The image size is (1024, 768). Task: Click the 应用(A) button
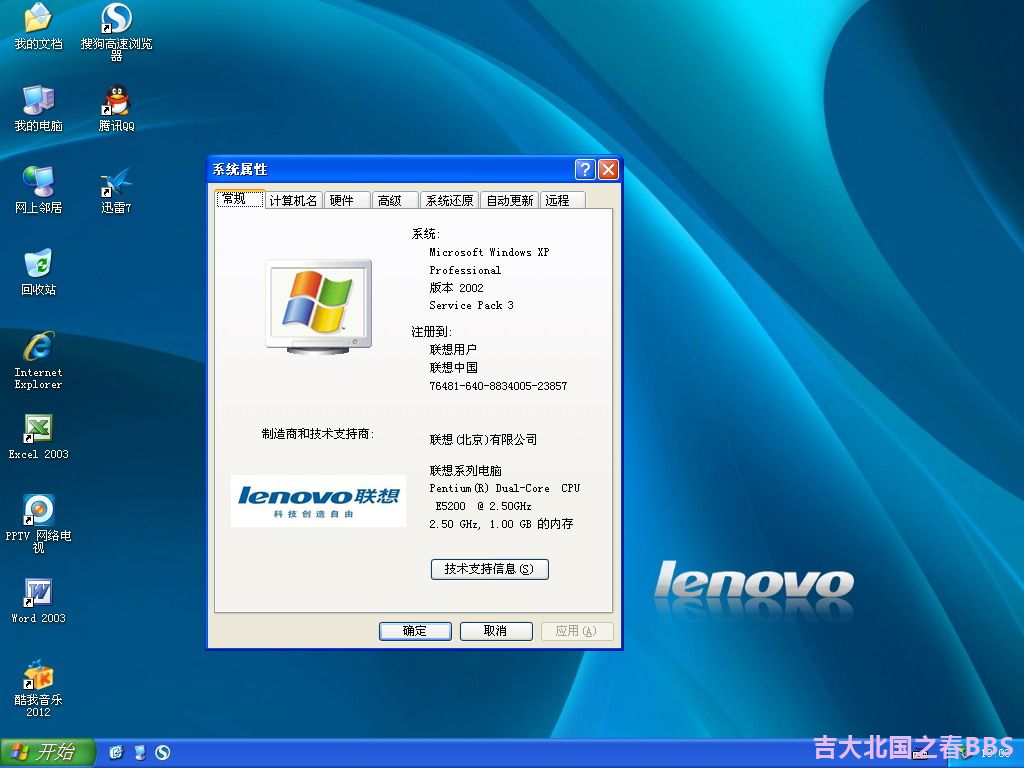577,631
